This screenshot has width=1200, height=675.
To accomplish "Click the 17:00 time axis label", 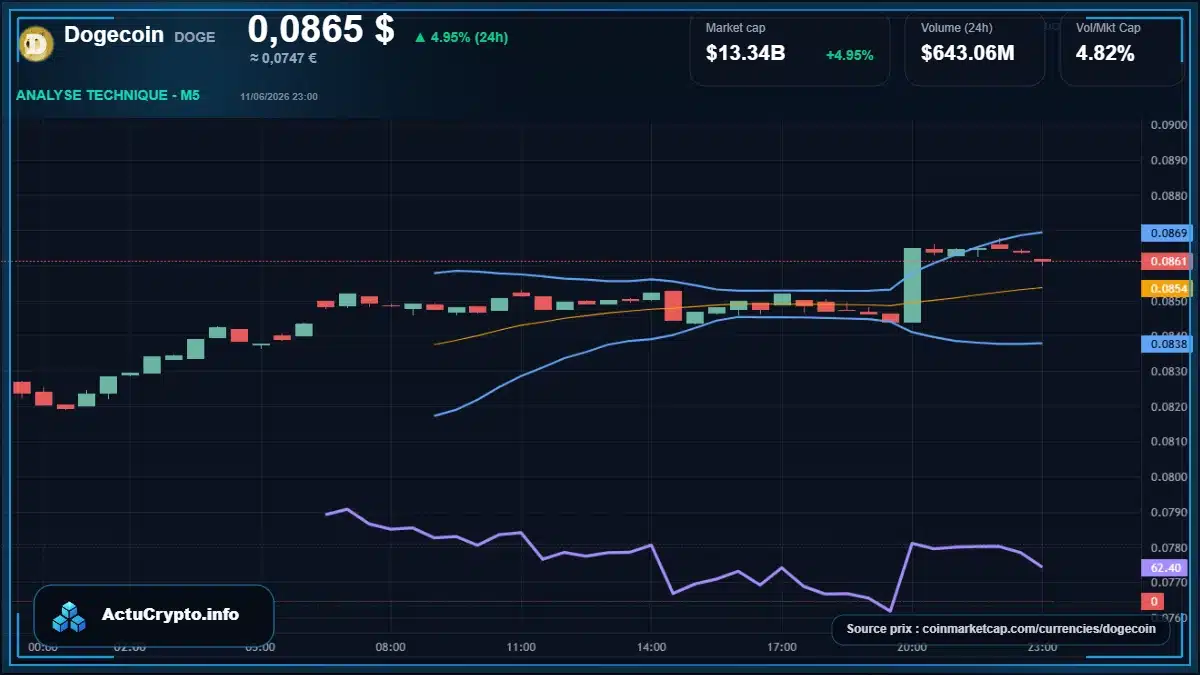I will click(781, 647).
